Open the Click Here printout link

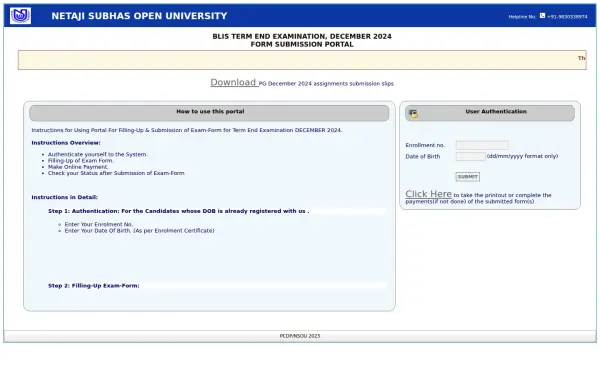tap(429, 194)
